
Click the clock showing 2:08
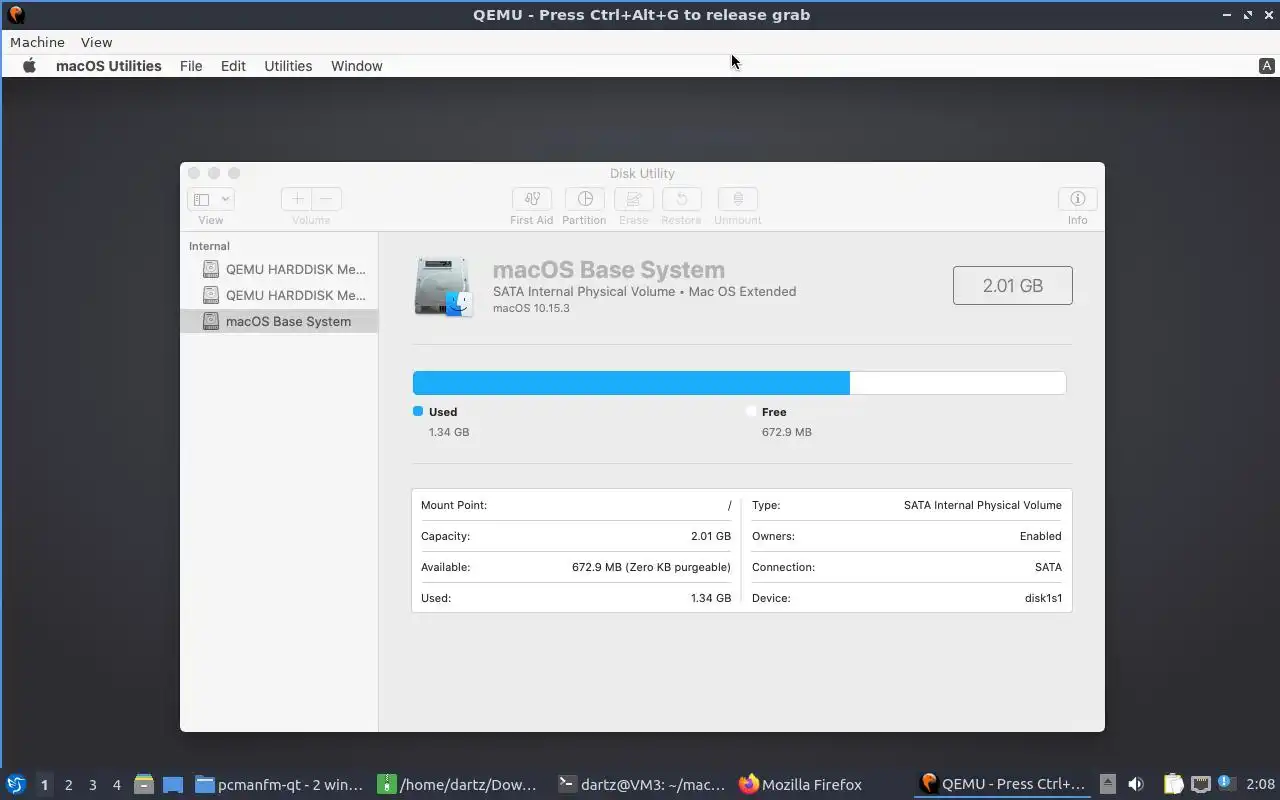[1260, 785]
